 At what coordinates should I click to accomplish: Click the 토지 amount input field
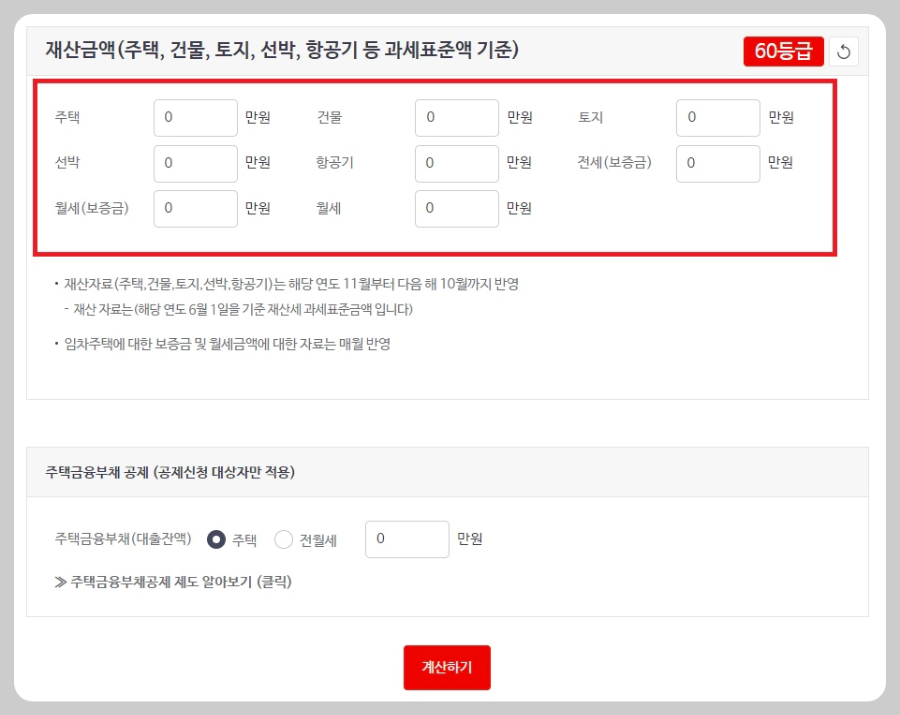[718, 117]
